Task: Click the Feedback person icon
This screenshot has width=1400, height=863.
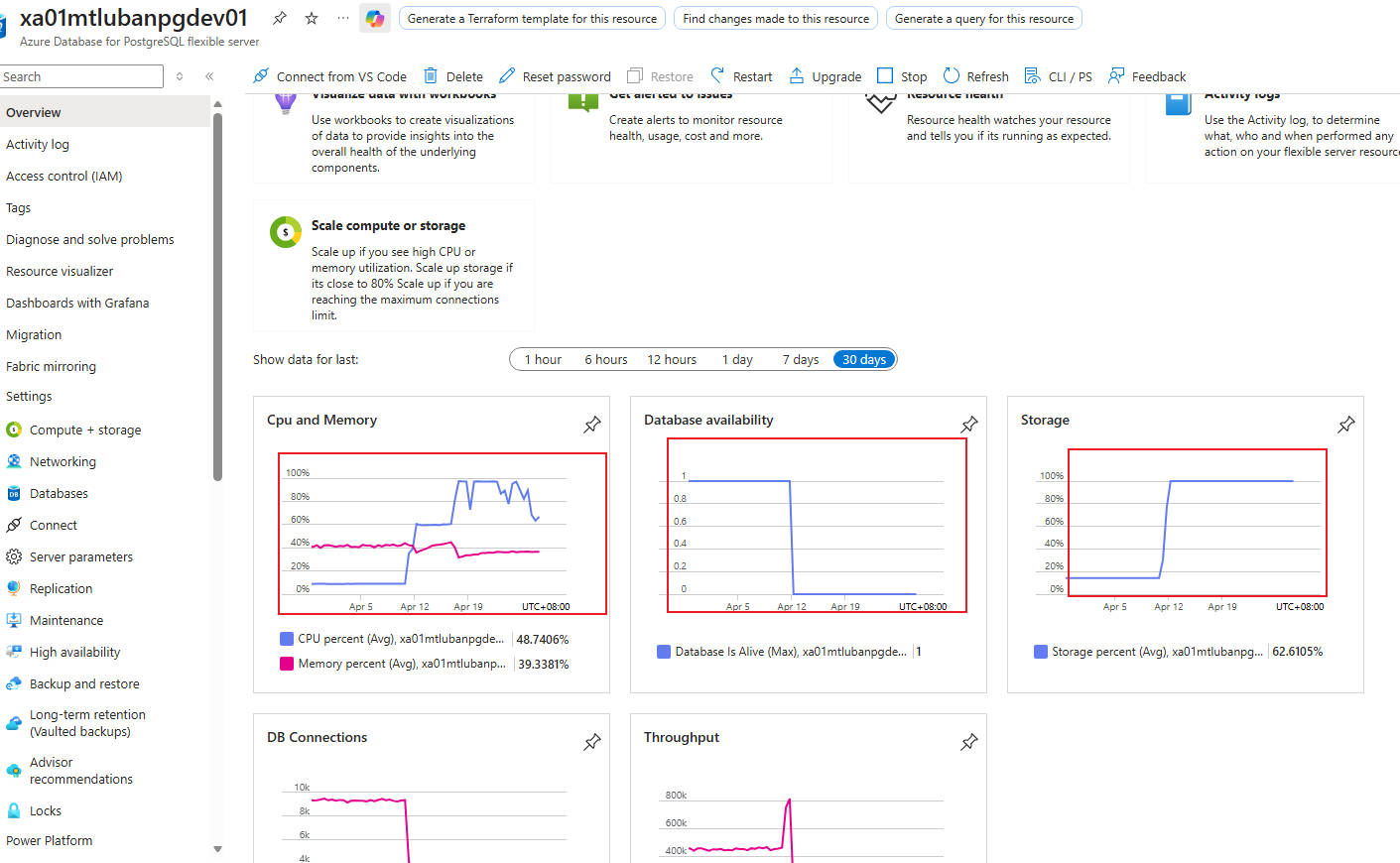Action: (1116, 75)
